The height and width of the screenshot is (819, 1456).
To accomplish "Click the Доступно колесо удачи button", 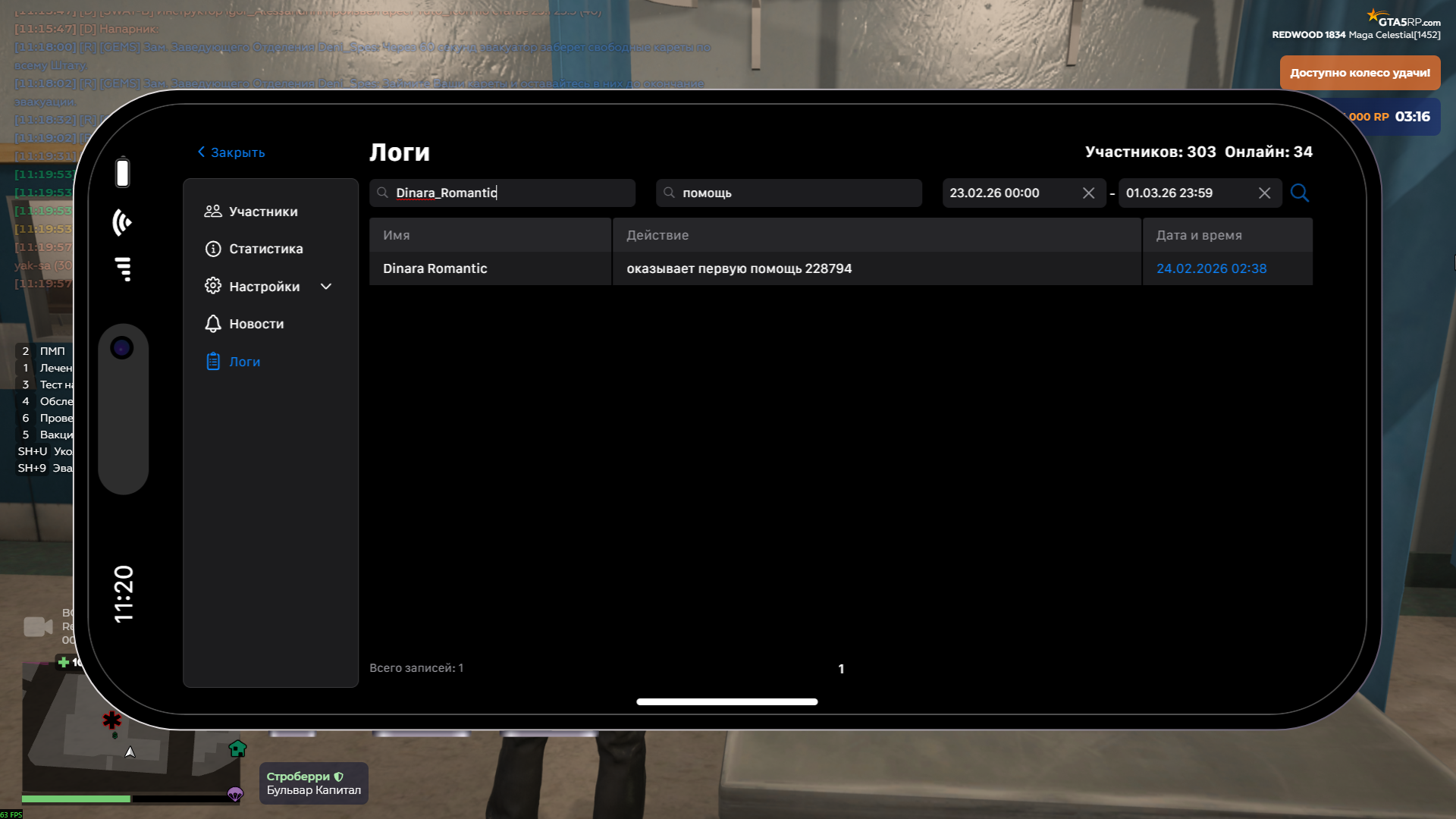I will tap(1360, 73).
